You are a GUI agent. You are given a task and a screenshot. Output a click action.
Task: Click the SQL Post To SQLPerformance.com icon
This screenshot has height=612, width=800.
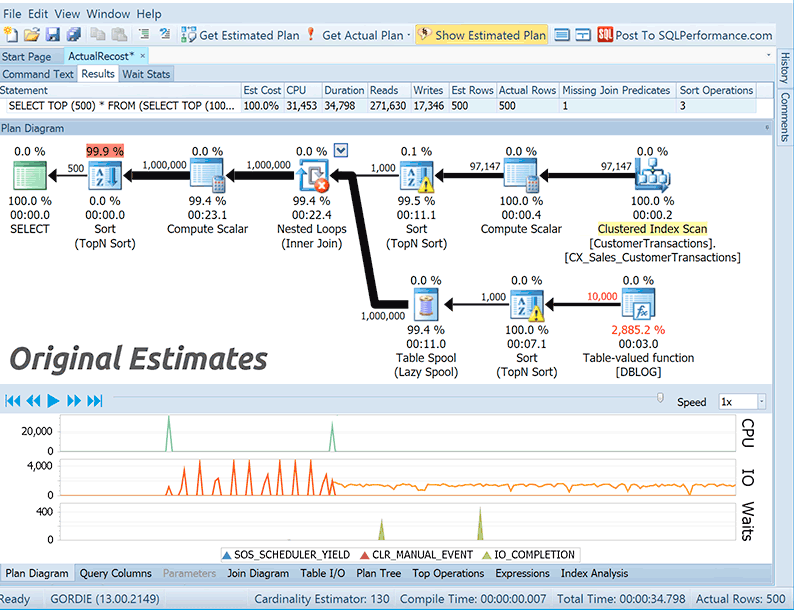click(x=604, y=34)
